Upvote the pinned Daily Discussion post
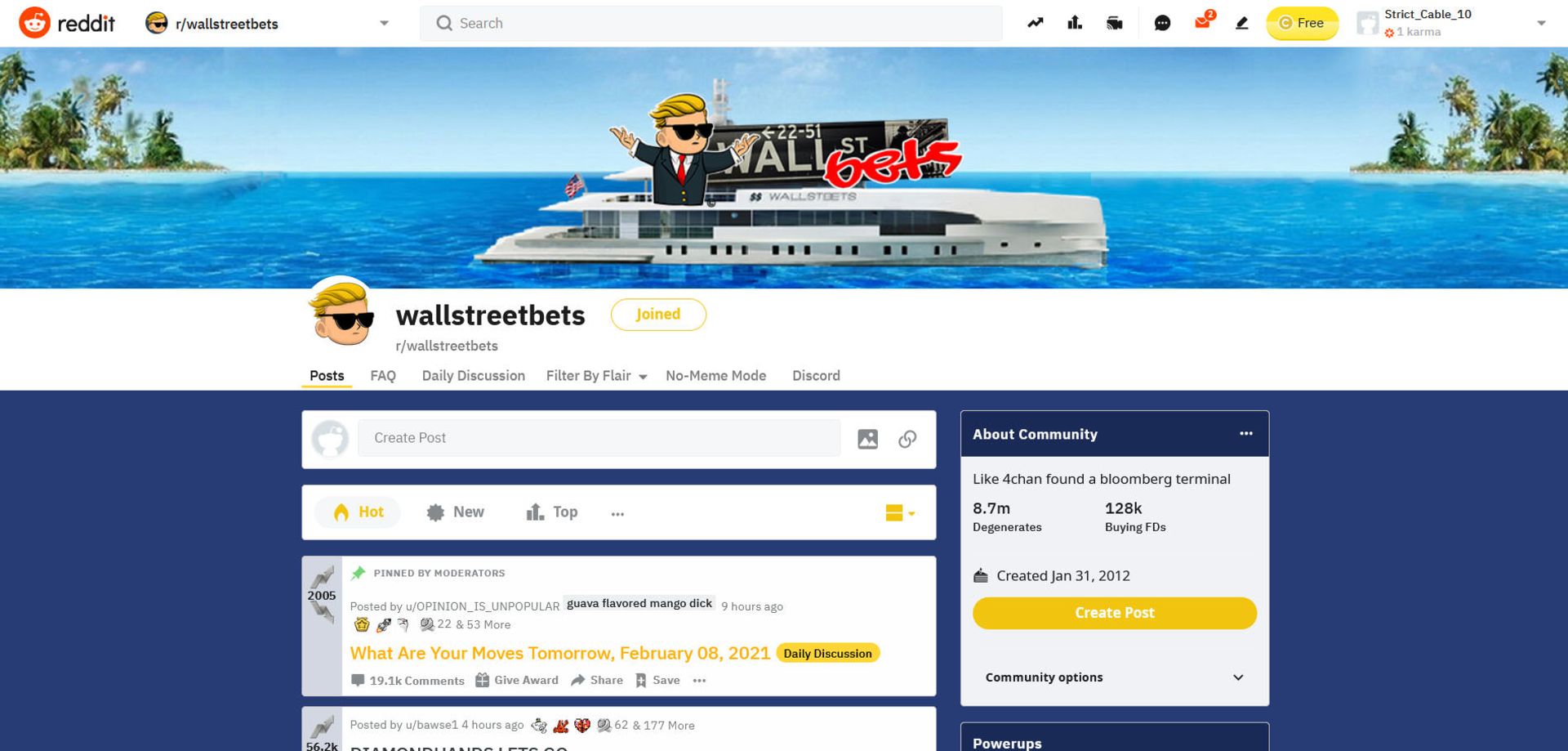Viewport: 1568px width, 751px height. [322, 577]
